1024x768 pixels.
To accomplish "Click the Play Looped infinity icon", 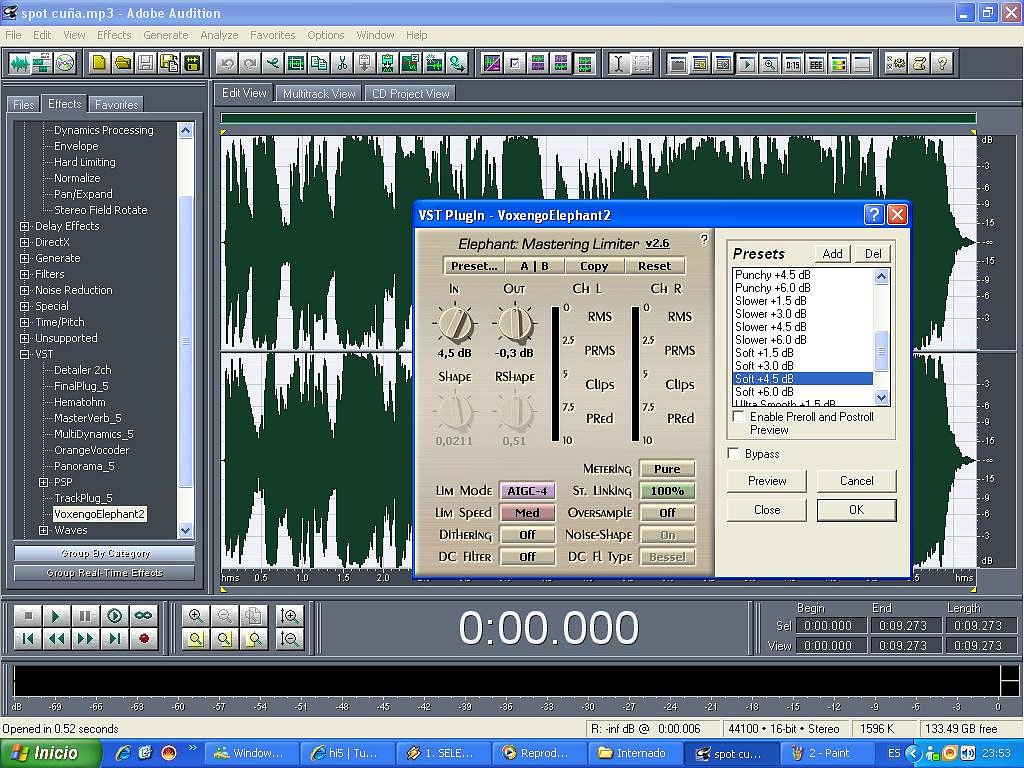I will coord(143,616).
